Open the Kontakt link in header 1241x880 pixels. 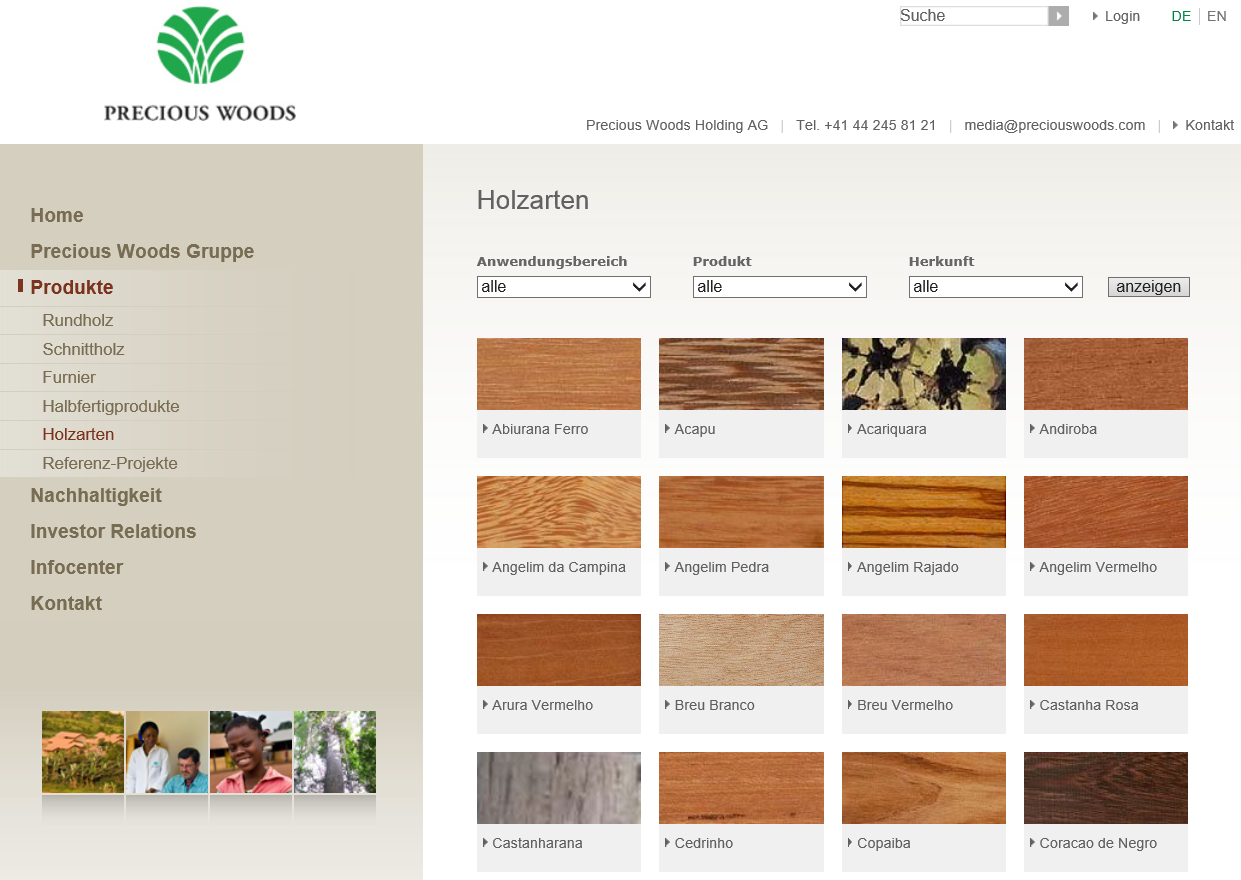click(1210, 125)
